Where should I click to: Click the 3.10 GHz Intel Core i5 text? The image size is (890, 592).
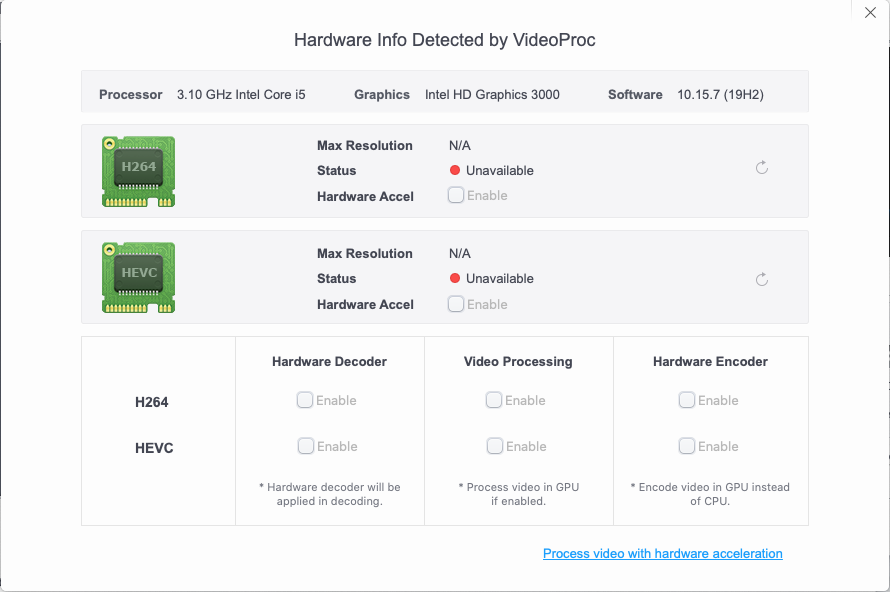[241, 95]
